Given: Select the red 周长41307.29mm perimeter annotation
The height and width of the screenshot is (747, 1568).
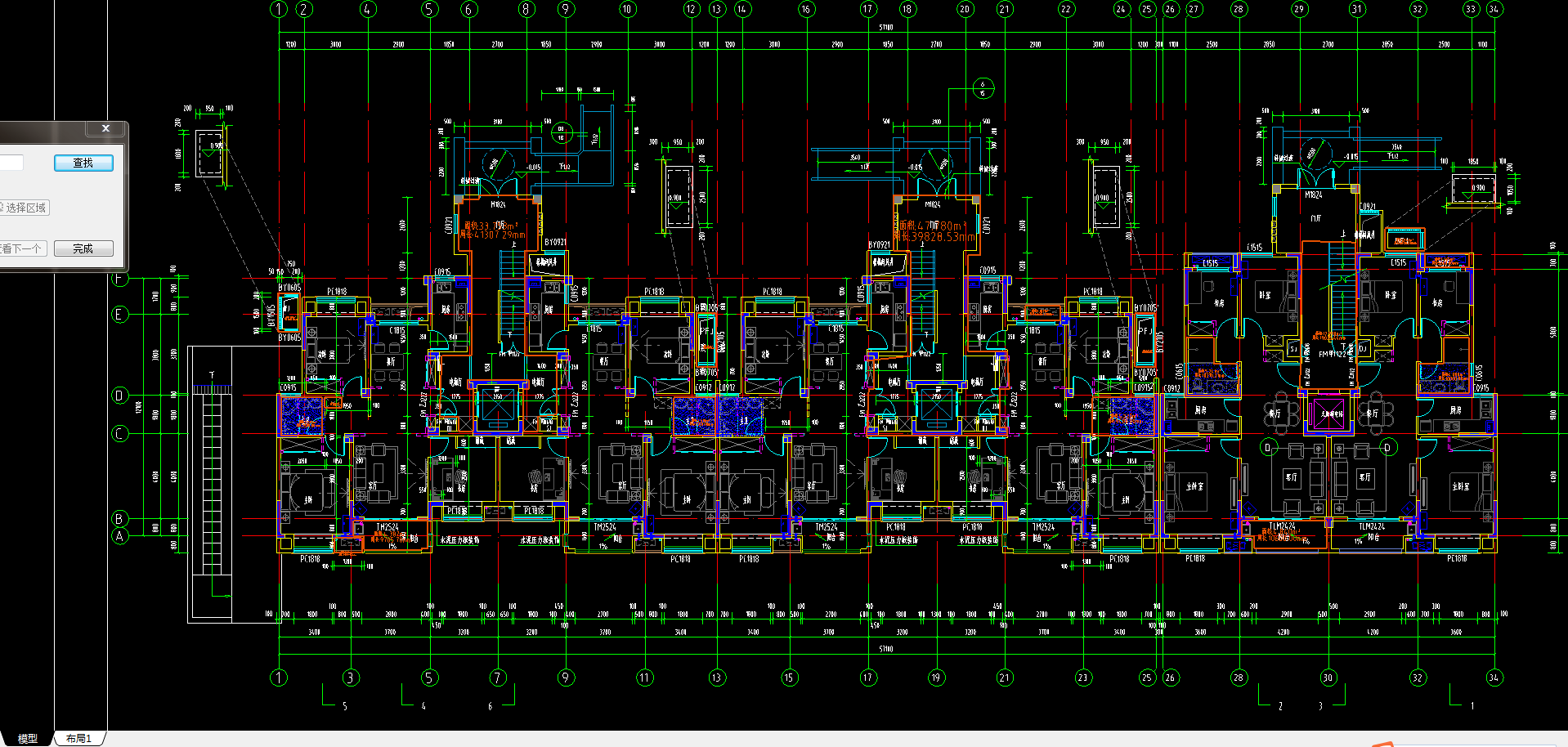Looking at the screenshot, I should [491, 235].
